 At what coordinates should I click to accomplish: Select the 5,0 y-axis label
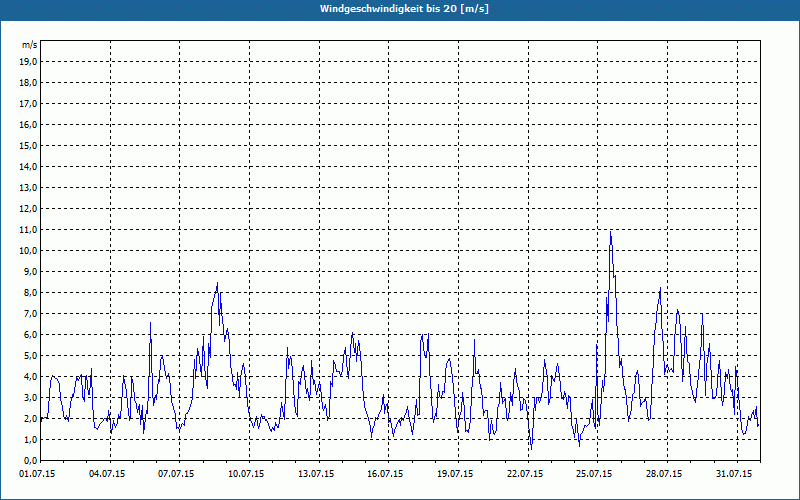point(30,356)
